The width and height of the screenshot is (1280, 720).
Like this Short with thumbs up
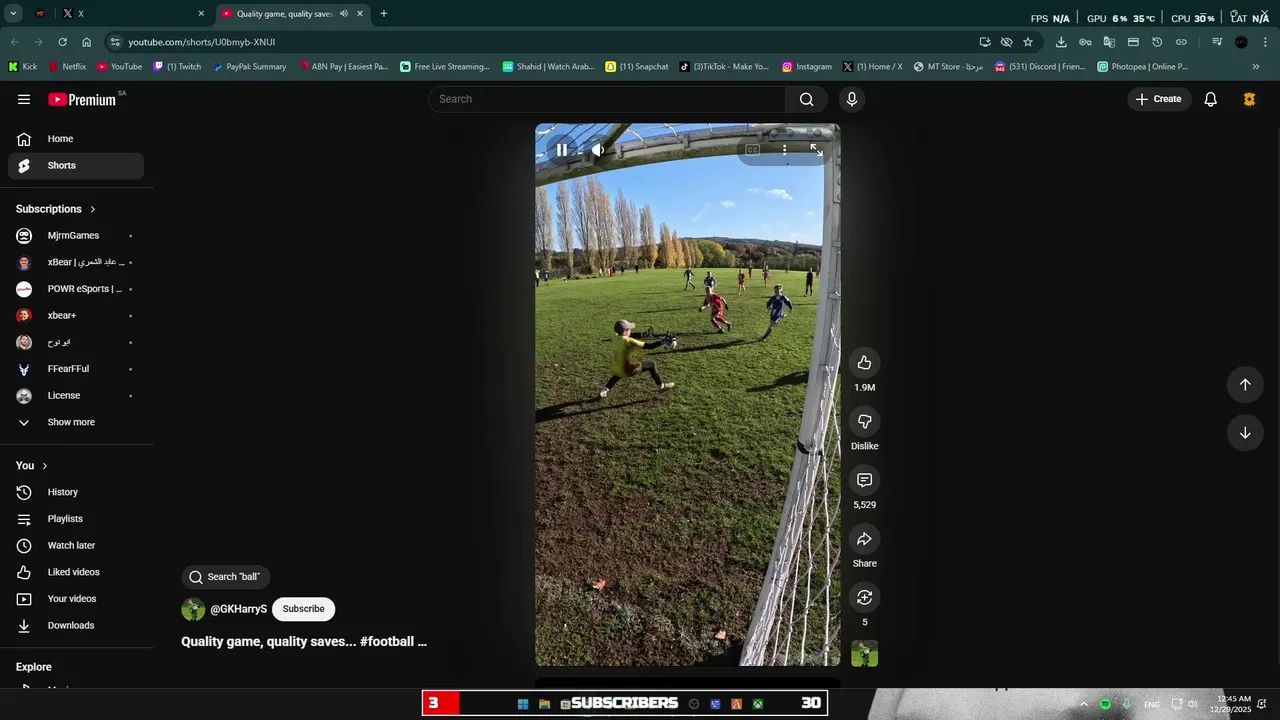point(864,363)
